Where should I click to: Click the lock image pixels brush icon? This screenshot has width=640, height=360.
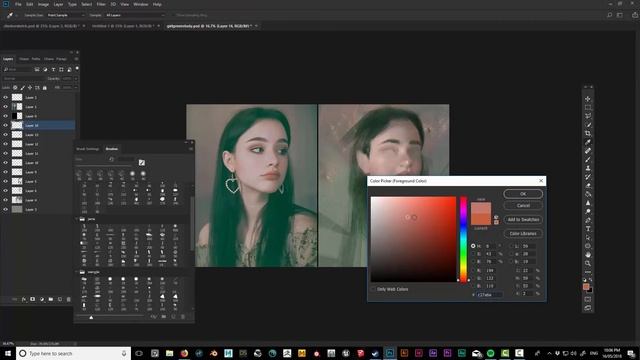click(22, 87)
